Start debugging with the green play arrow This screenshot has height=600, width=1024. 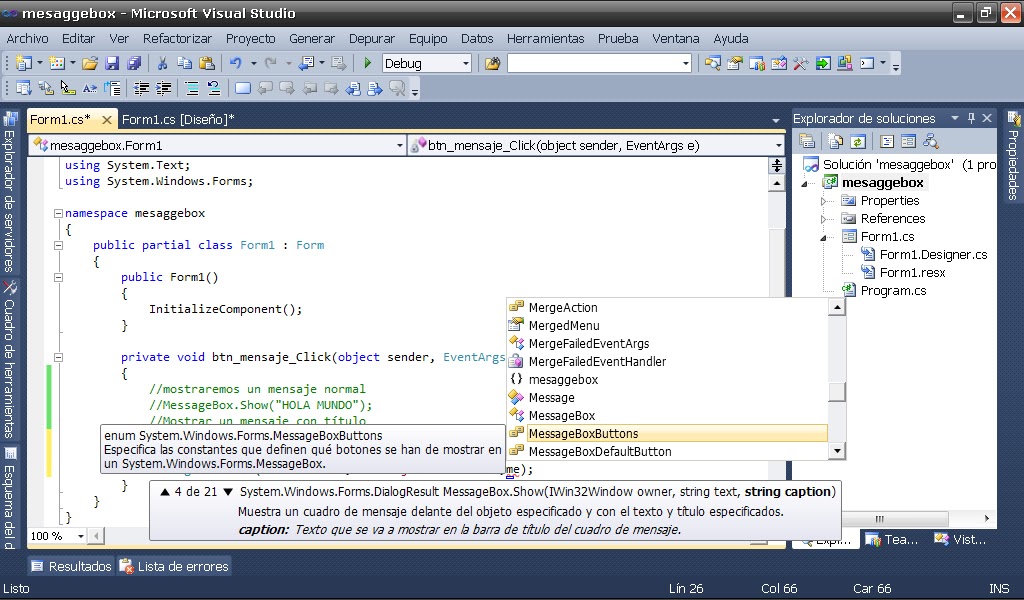pyautogui.click(x=365, y=61)
